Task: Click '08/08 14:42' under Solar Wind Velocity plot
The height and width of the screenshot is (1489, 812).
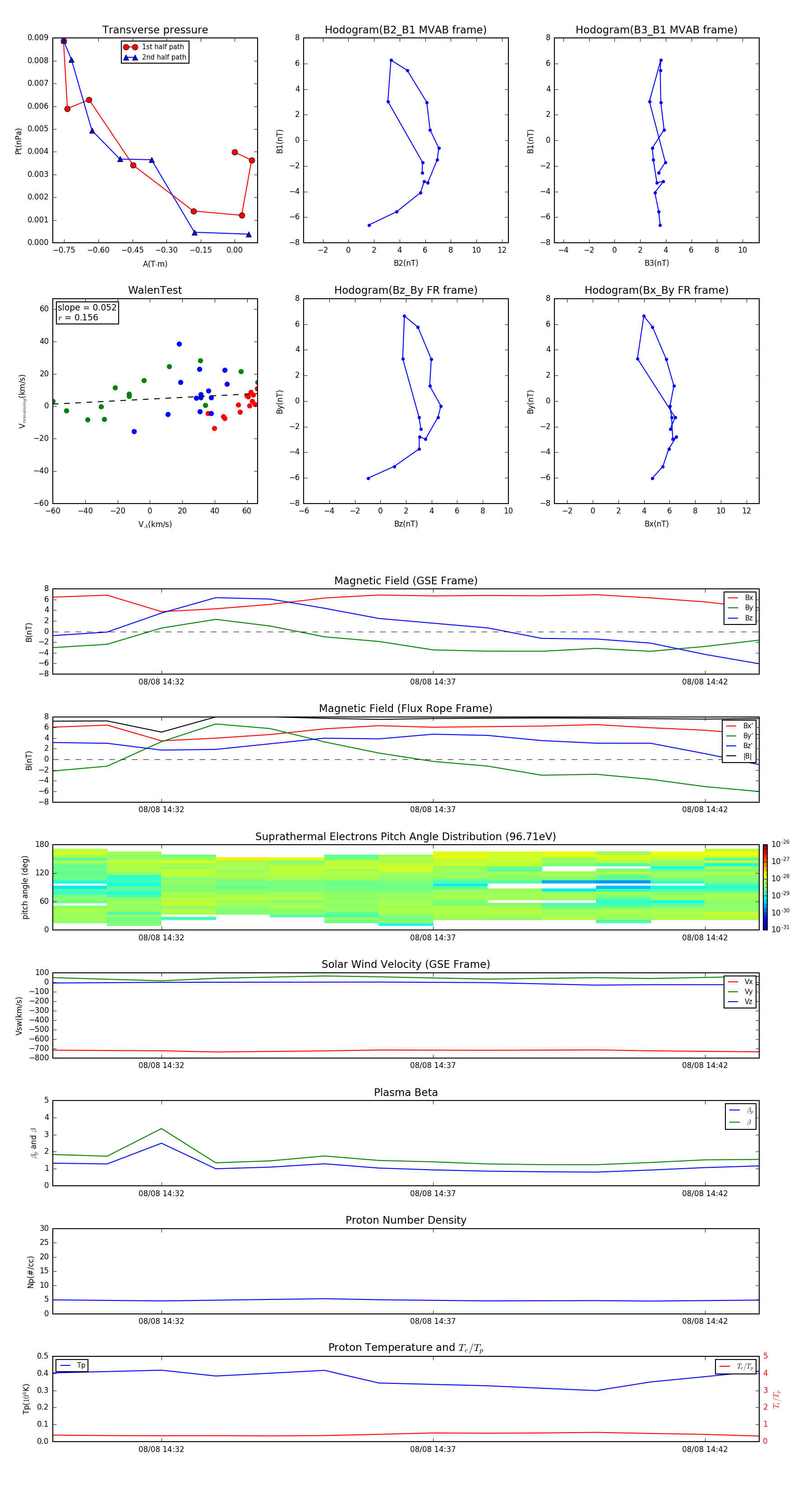Action: [705, 1065]
